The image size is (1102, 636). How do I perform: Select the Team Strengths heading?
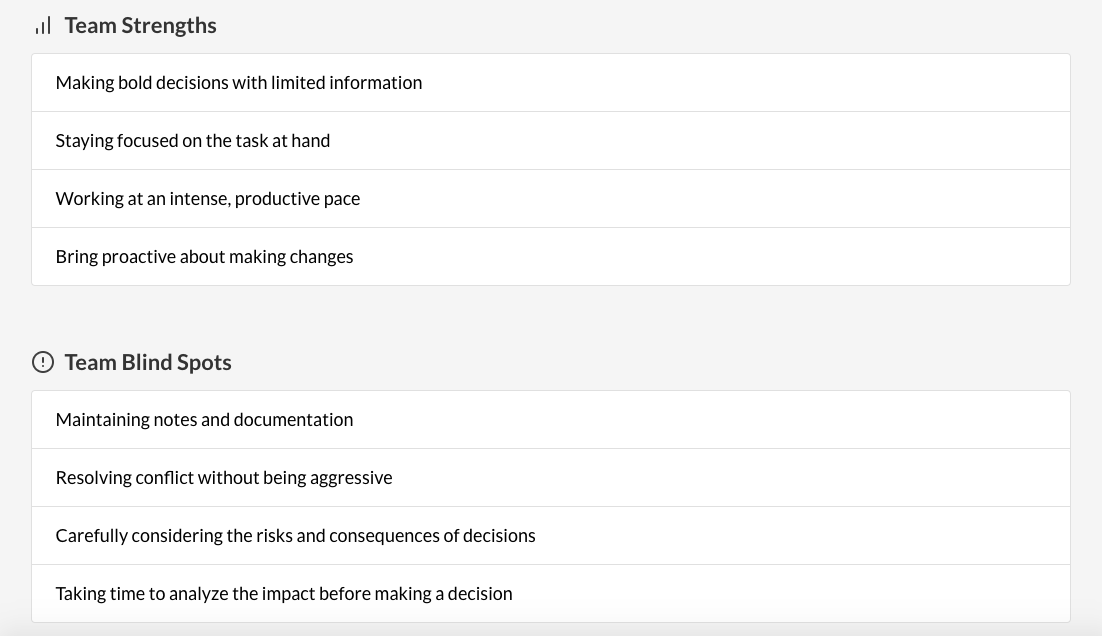pyautogui.click(x=141, y=25)
